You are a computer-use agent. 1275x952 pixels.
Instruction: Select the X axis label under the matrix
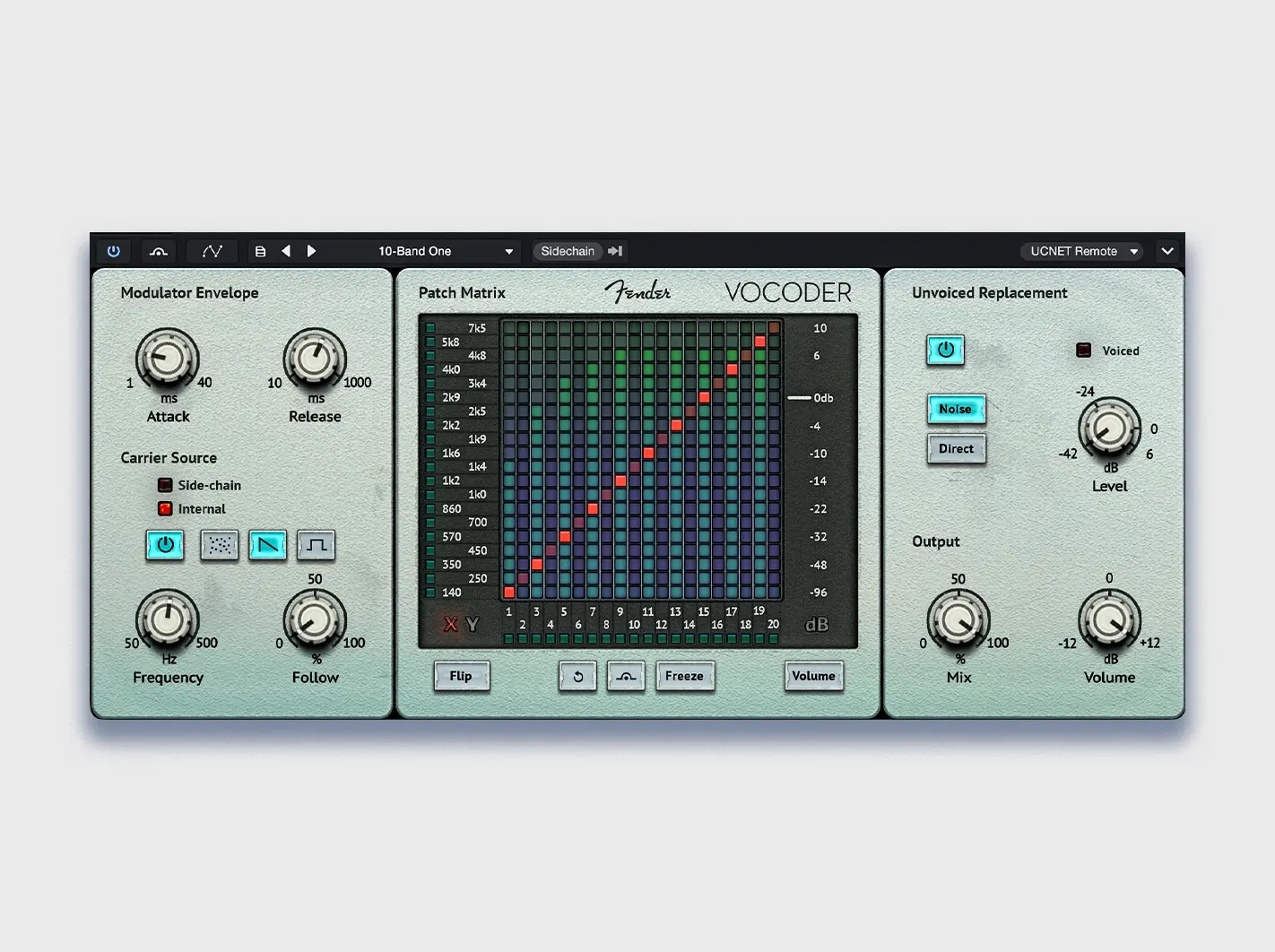point(452,625)
